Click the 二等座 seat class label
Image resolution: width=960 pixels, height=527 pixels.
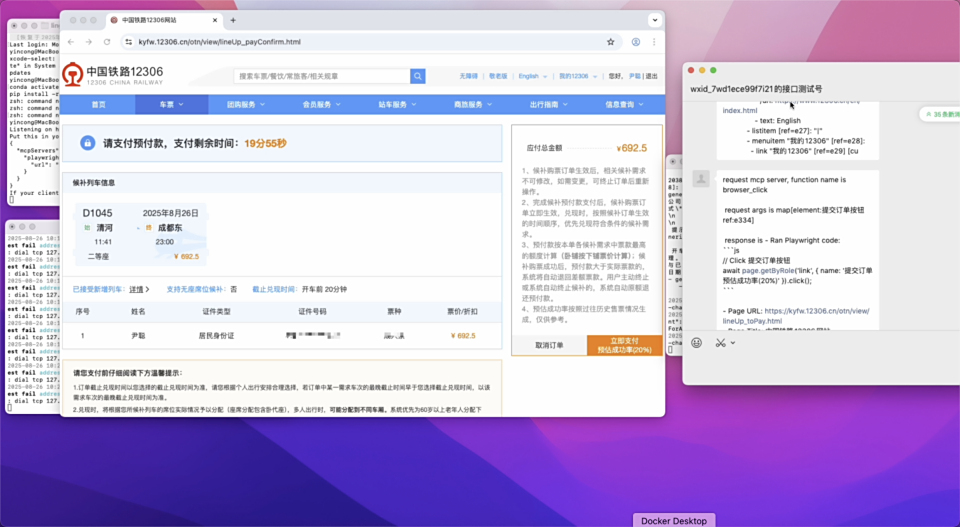pos(98,256)
